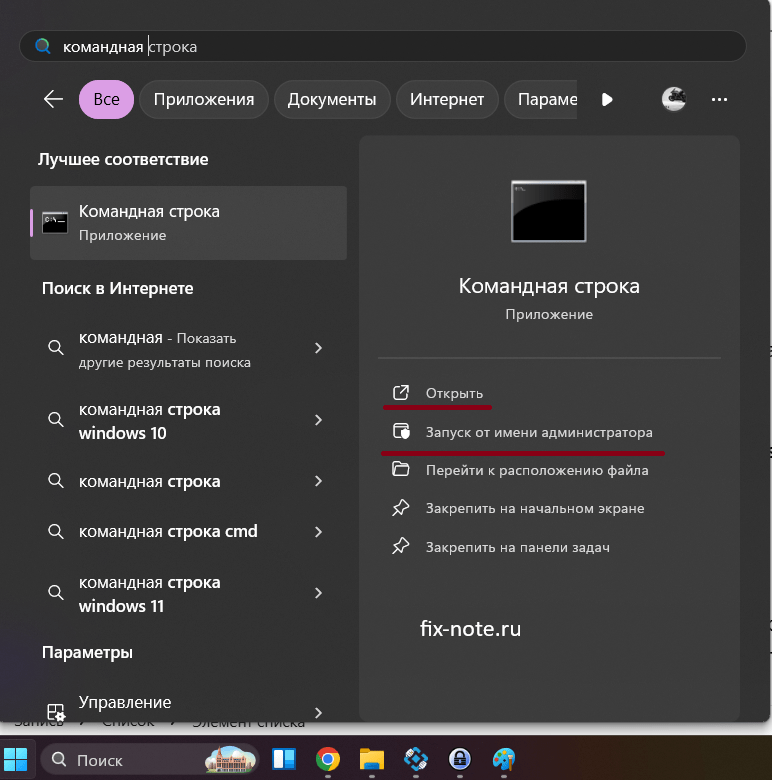
Task: Click Закрепить на начальном экране
Action: point(535,508)
